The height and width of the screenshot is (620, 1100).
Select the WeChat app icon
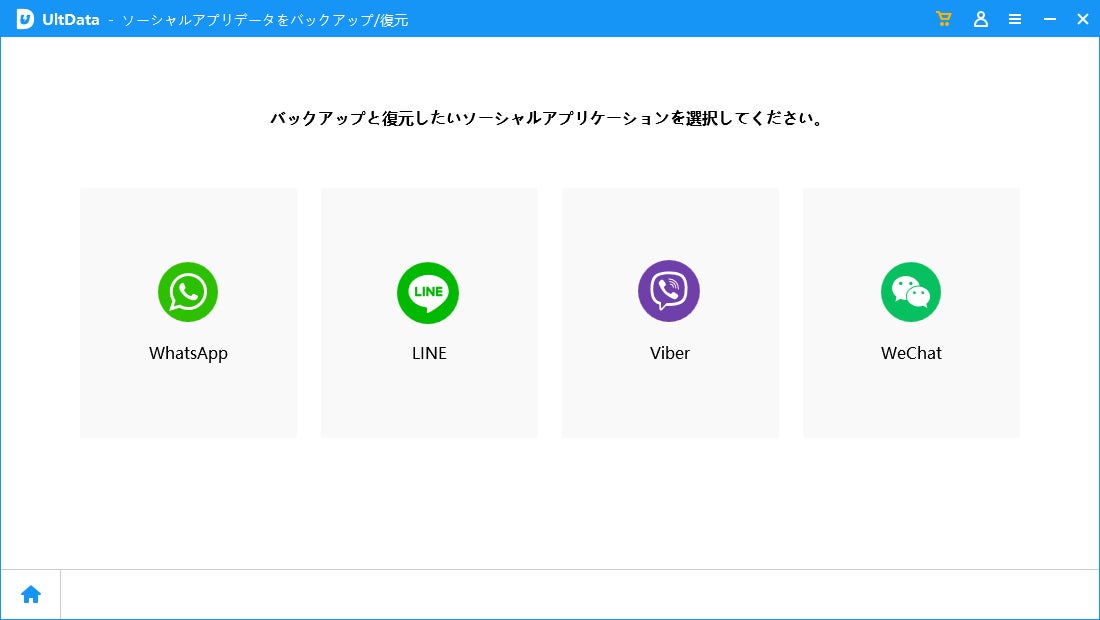(x=911, y=292)
